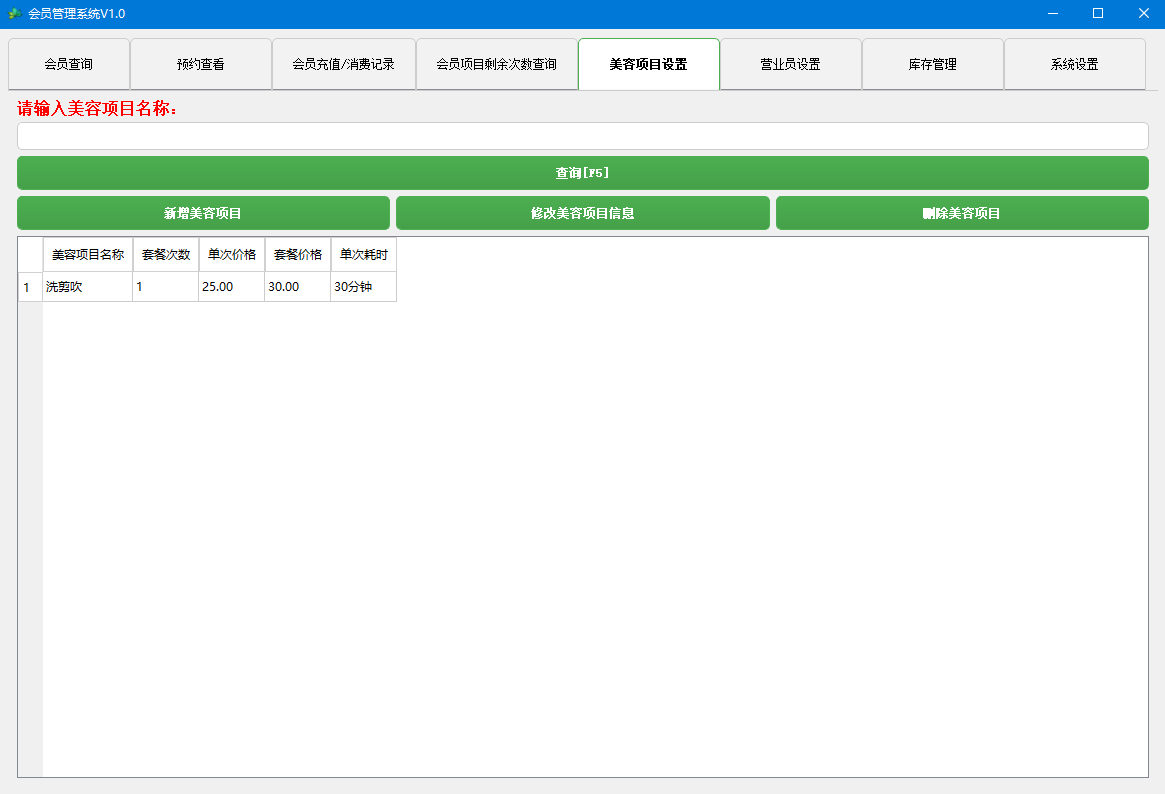Open the 系统设置 tab
Image resolution: width=1165 pixels, height=794 pixels.
point(1074,63)
